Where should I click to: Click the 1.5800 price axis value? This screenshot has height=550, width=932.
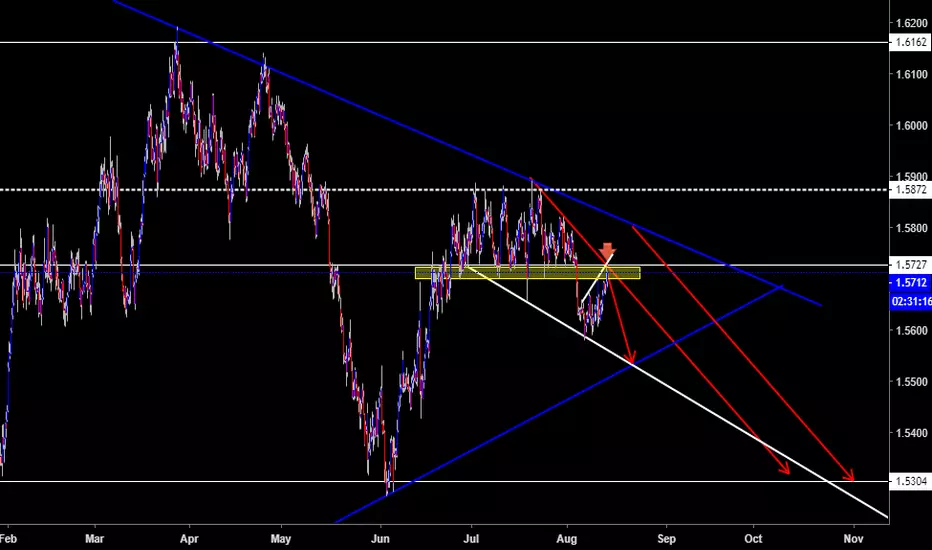tap(911, 228)
